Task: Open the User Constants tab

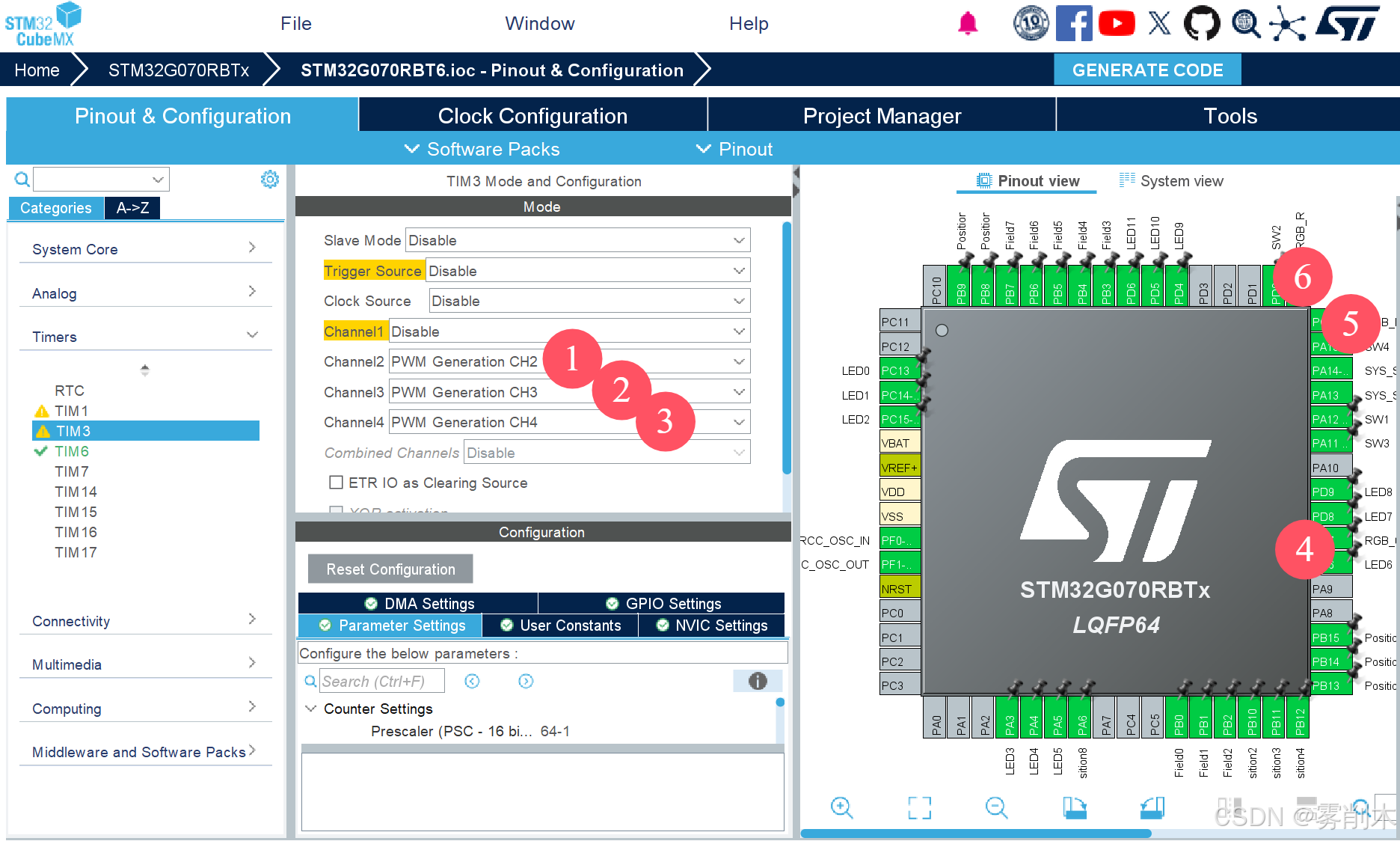Action: 560,625
